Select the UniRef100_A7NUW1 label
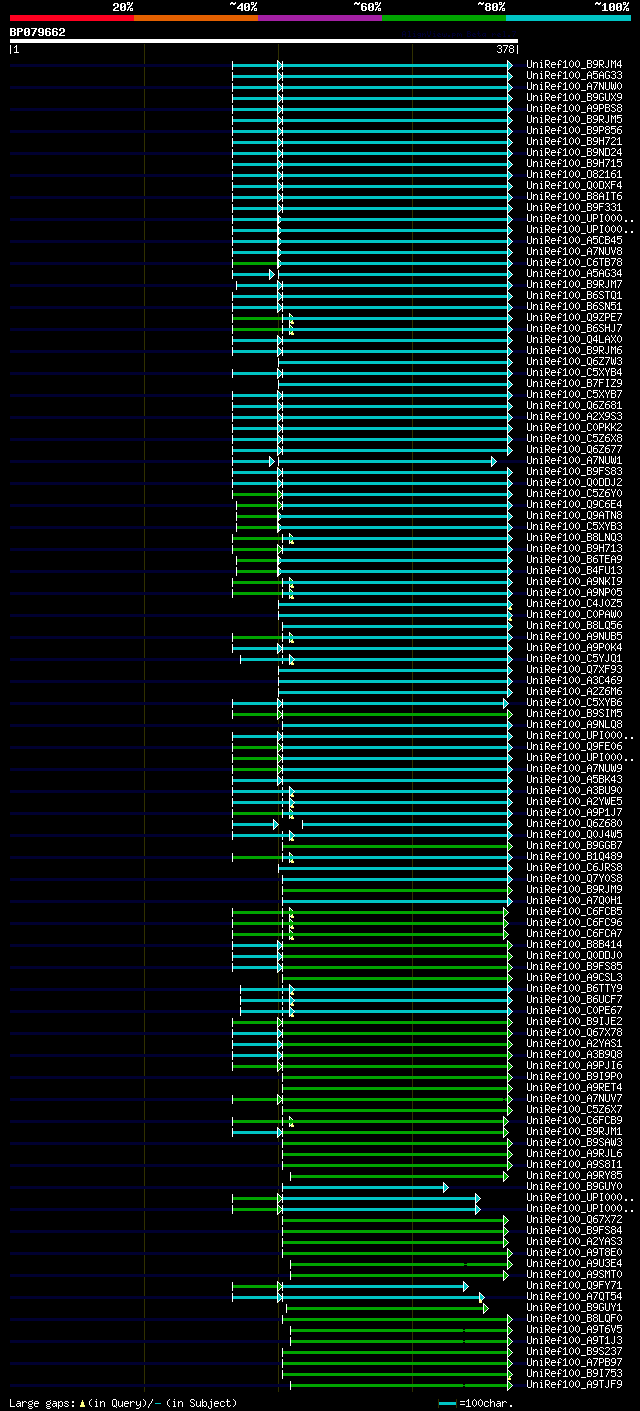 tap(574, 460)
